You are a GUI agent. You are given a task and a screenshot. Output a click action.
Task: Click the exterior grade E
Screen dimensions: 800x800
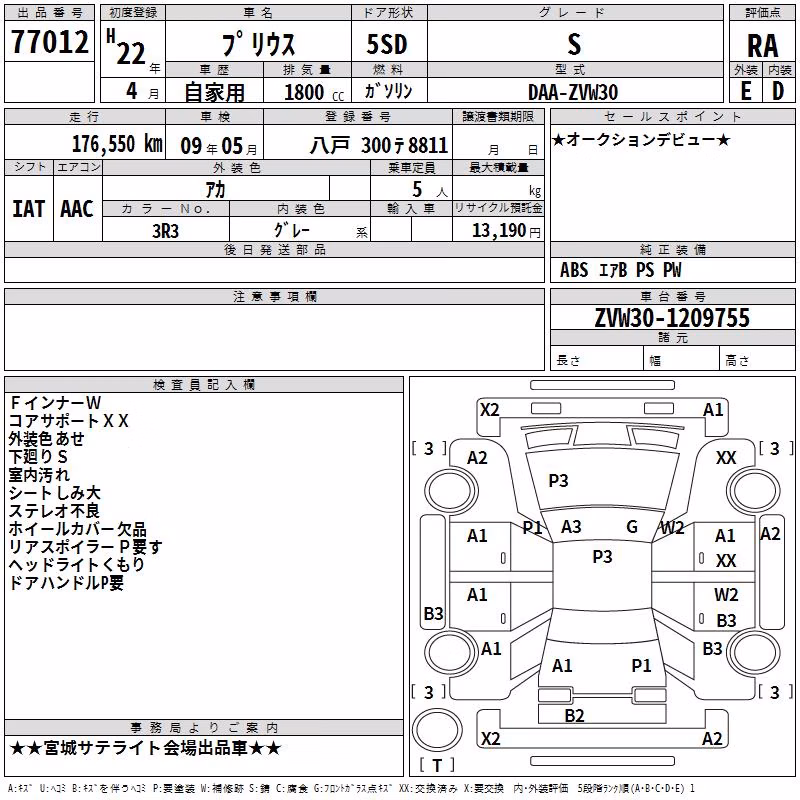tap(746, 91)
